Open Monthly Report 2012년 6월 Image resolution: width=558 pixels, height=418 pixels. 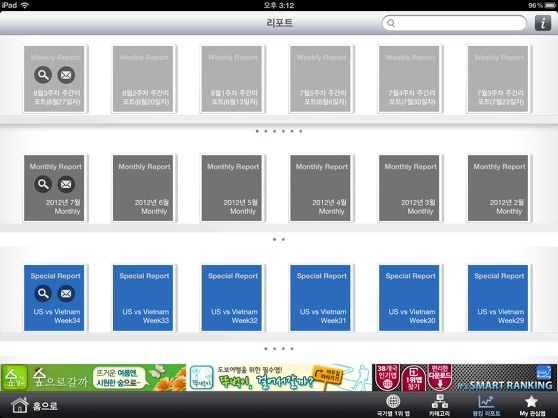[x=143, y=188]
